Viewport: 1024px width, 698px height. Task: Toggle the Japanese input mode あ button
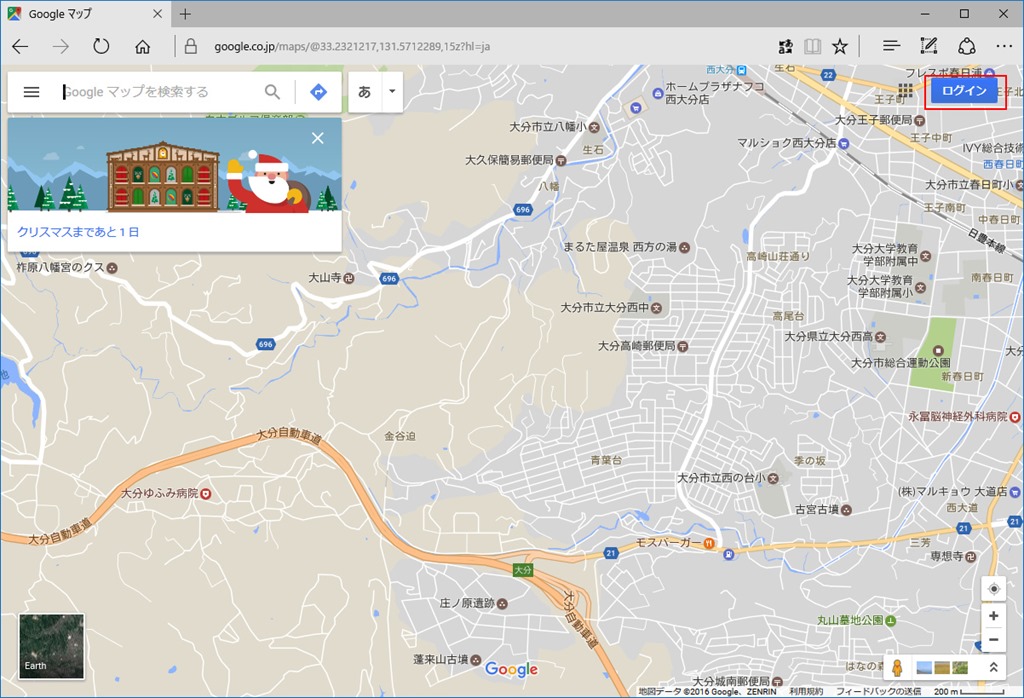[x=364, y=92]
